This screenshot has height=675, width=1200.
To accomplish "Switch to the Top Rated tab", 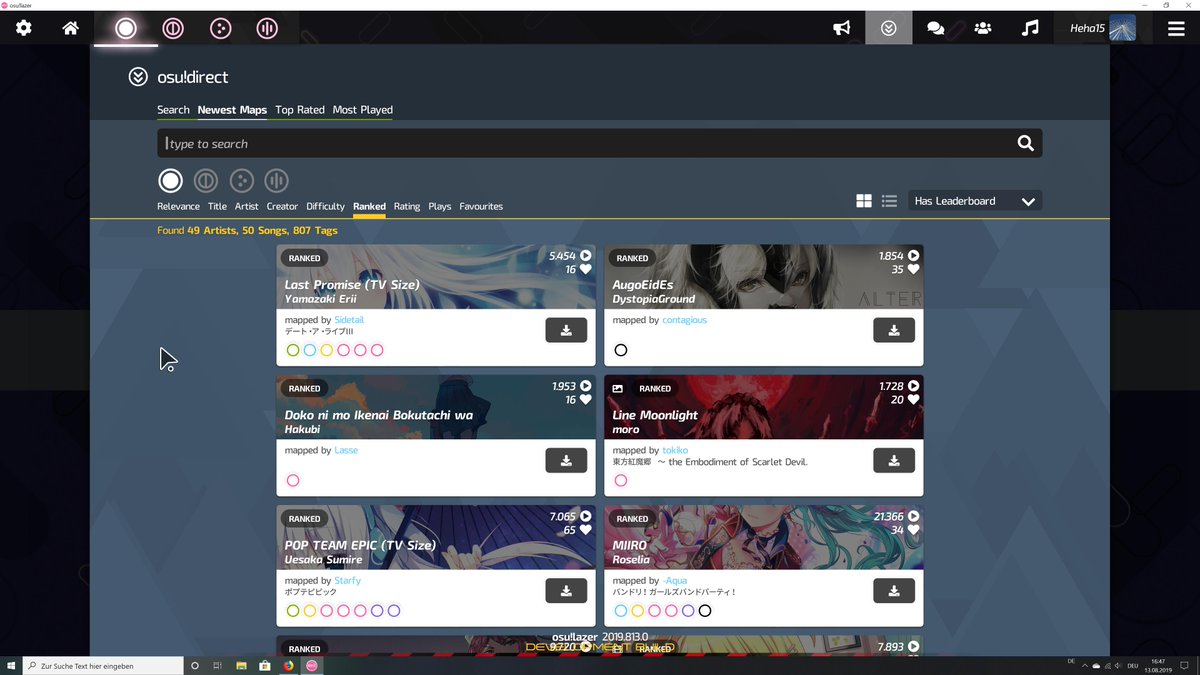I will click(x=300, y=110).
